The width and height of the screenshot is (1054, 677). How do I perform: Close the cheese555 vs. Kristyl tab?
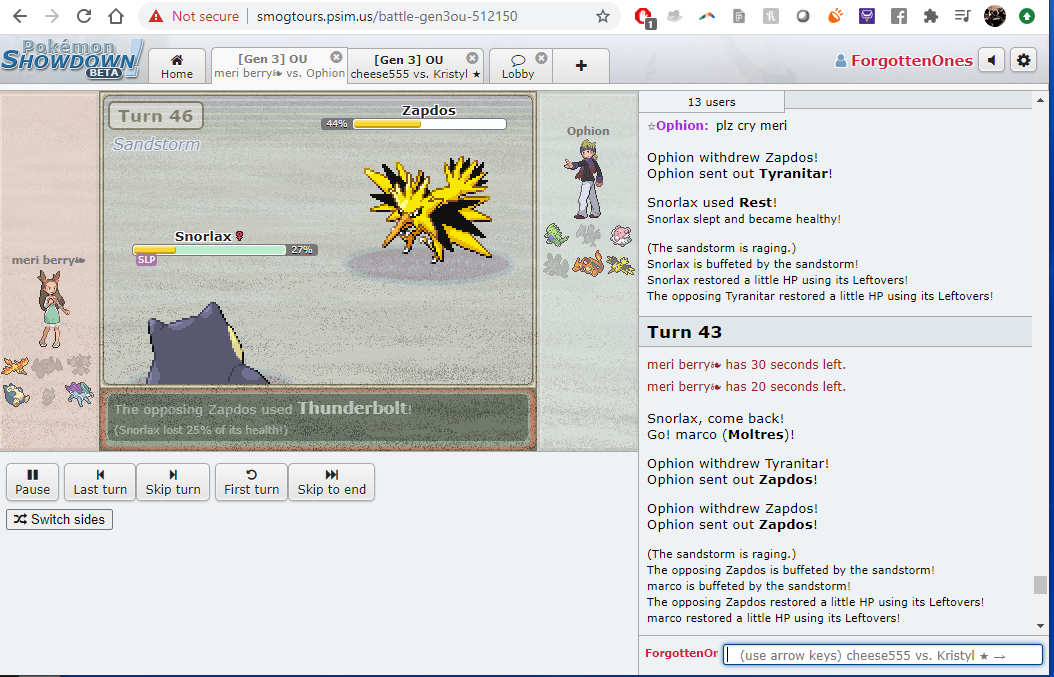coord(473,58)
